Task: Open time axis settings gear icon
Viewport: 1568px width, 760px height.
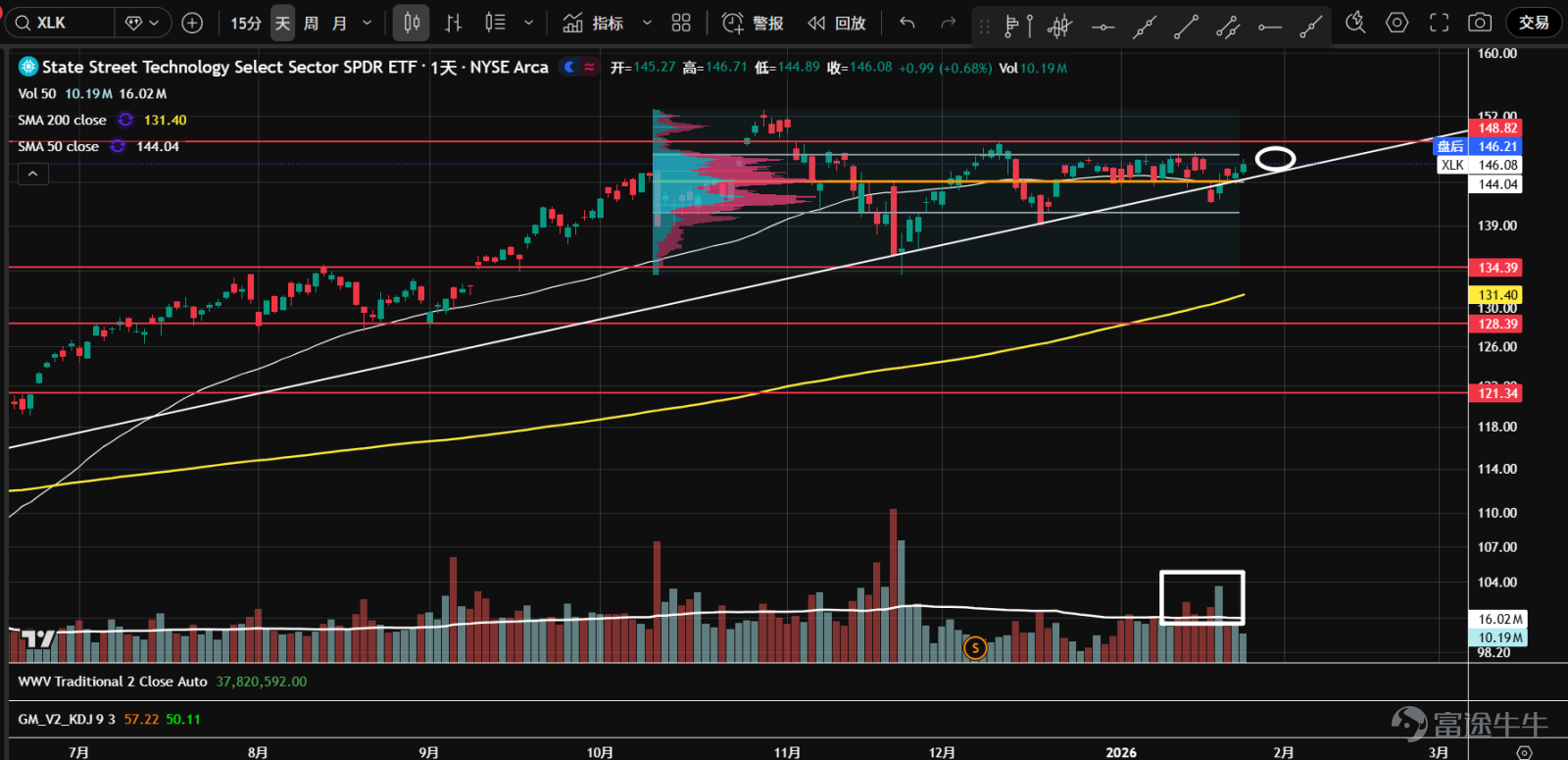Action: coord(1524,752)
